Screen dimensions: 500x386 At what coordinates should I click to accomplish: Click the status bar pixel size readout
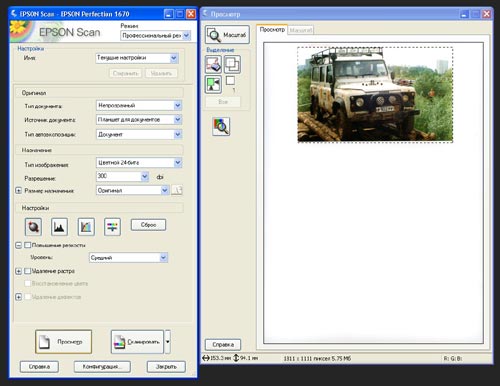tap(317, 359)
